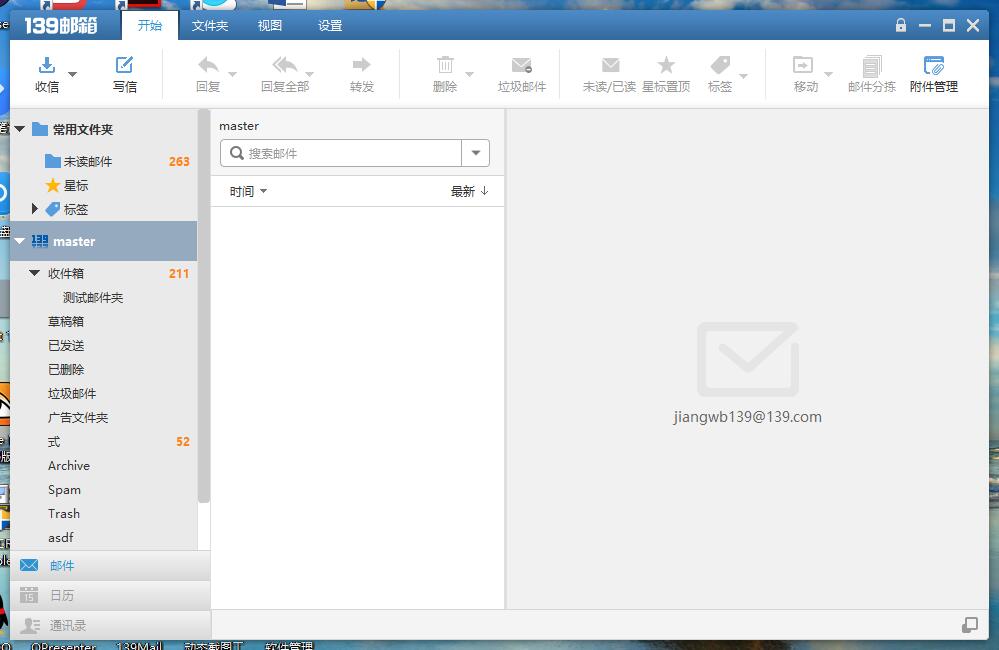Click the 标签 tag toolbar icon

720,65
